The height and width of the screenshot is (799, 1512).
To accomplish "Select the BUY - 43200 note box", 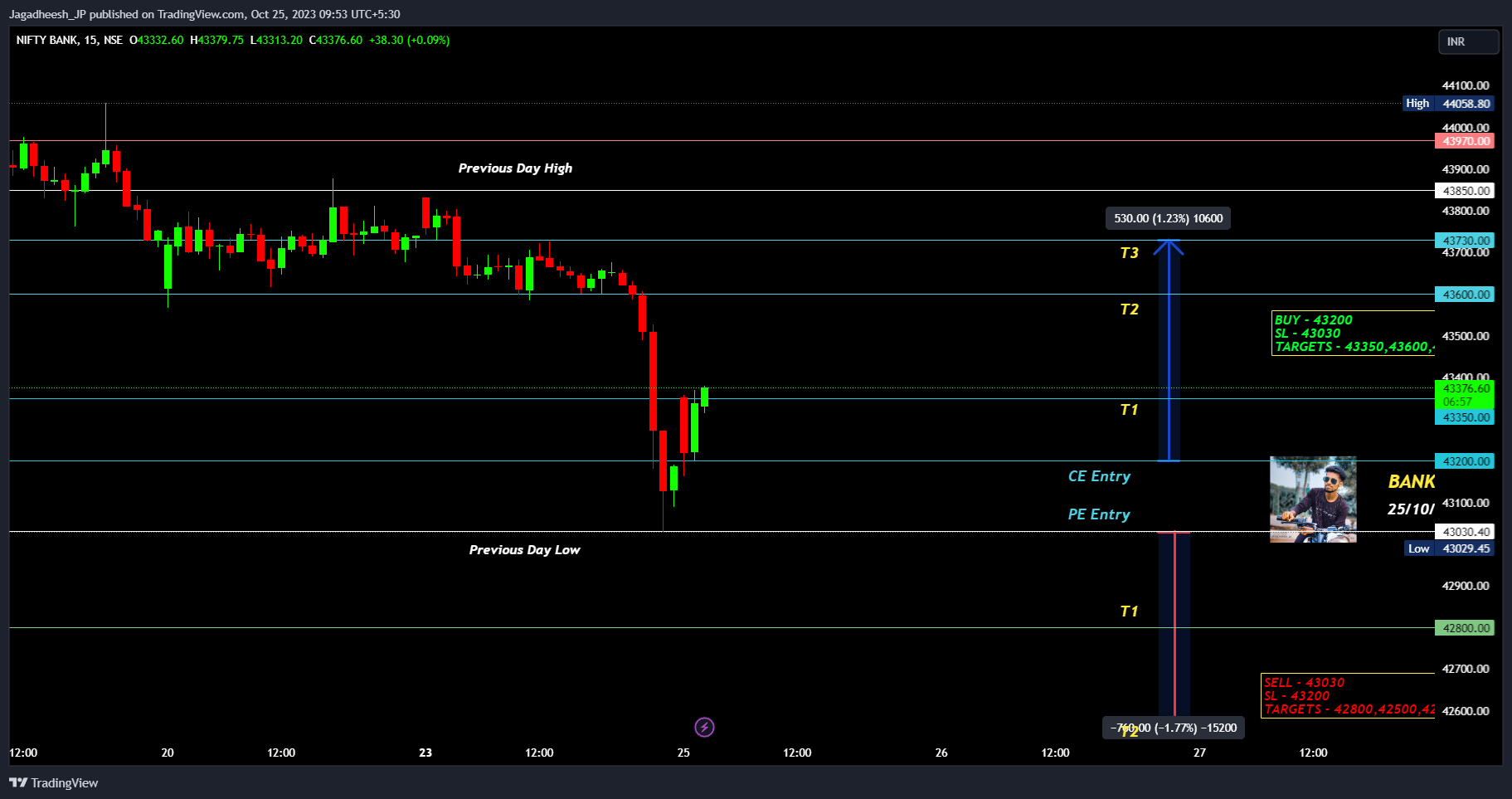I will [1354, 334].
